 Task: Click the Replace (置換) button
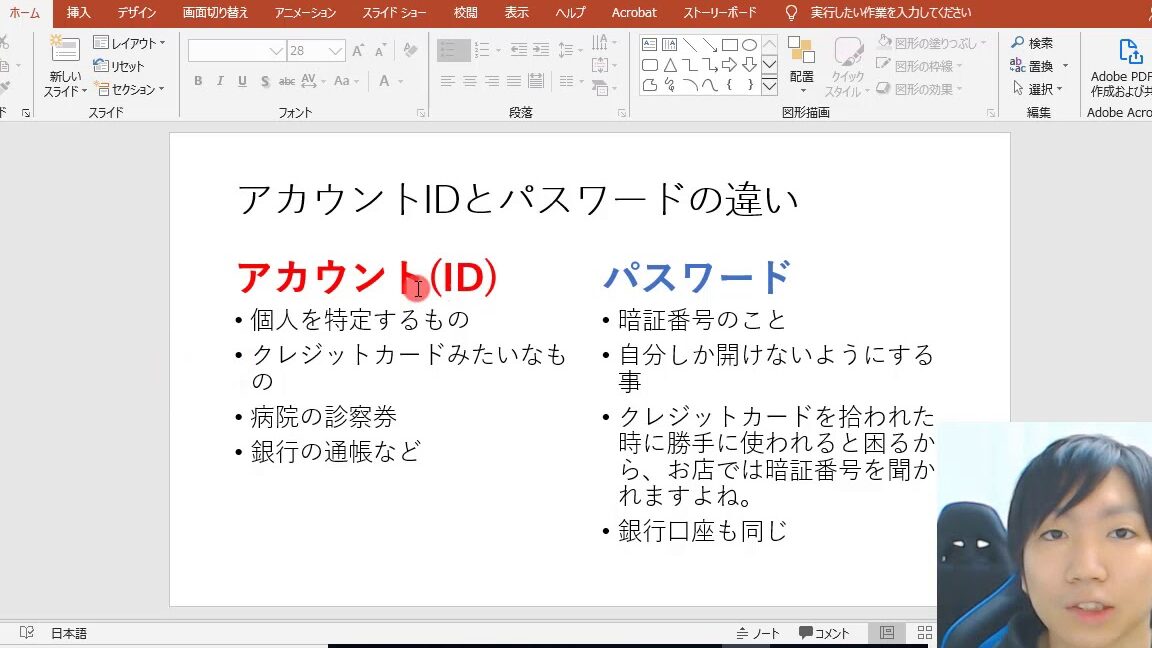click(x=1039, y=66)
